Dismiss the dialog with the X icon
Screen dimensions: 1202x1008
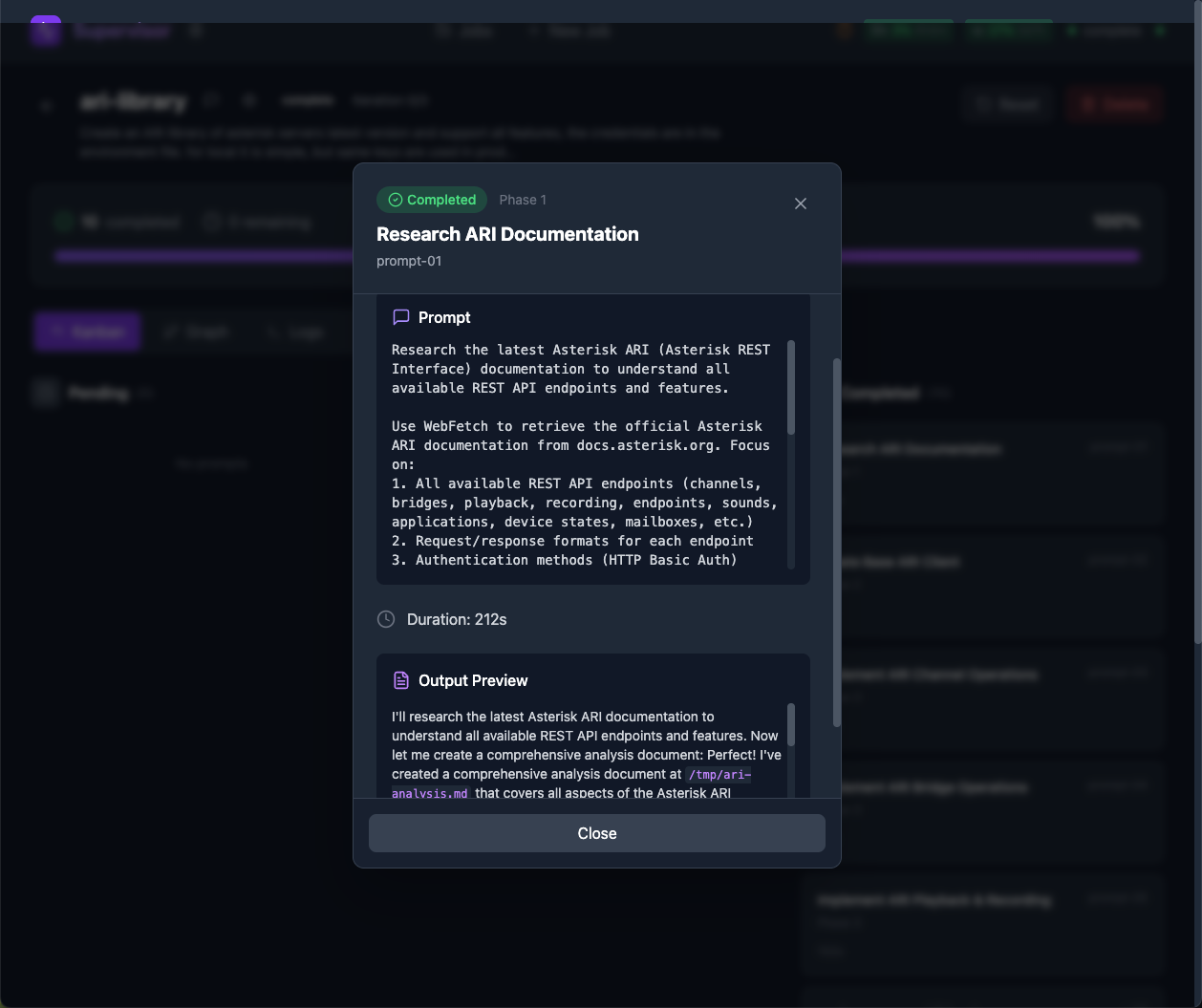tap(800, 204)
